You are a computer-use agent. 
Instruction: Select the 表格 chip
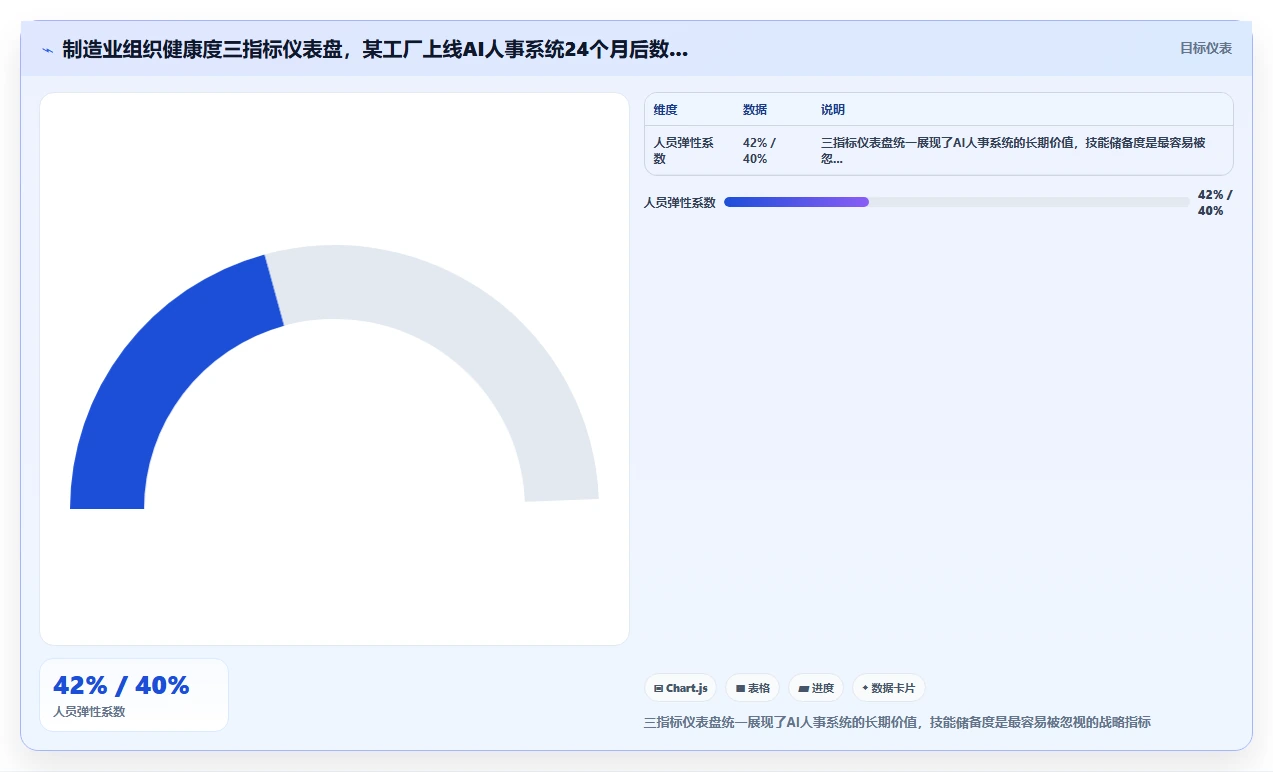(x=752, y=688)
